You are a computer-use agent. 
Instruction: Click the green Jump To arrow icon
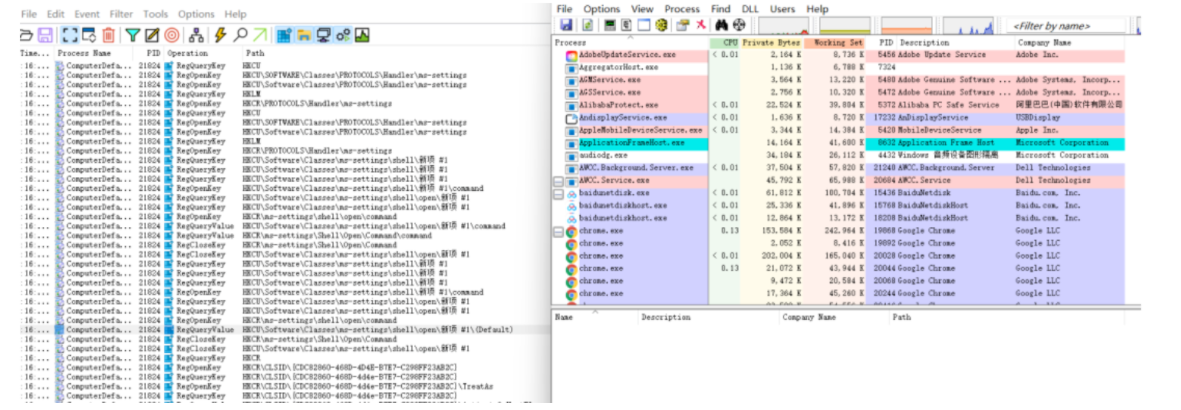260,35
